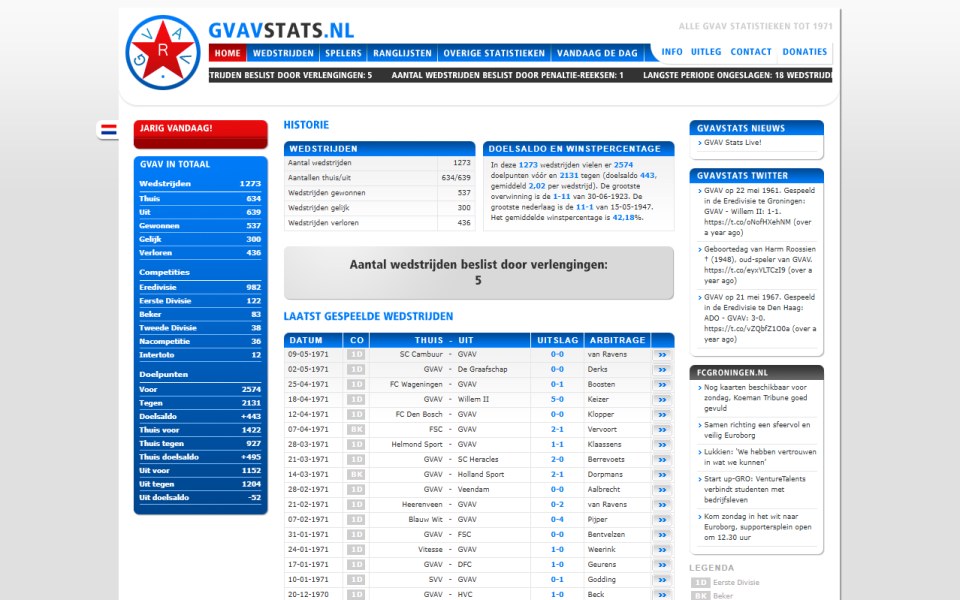Open tweet about GVAV - Willem II 1-1
Image resolution: width=960 pixels, height=600 pixels.
pos(759,212)
